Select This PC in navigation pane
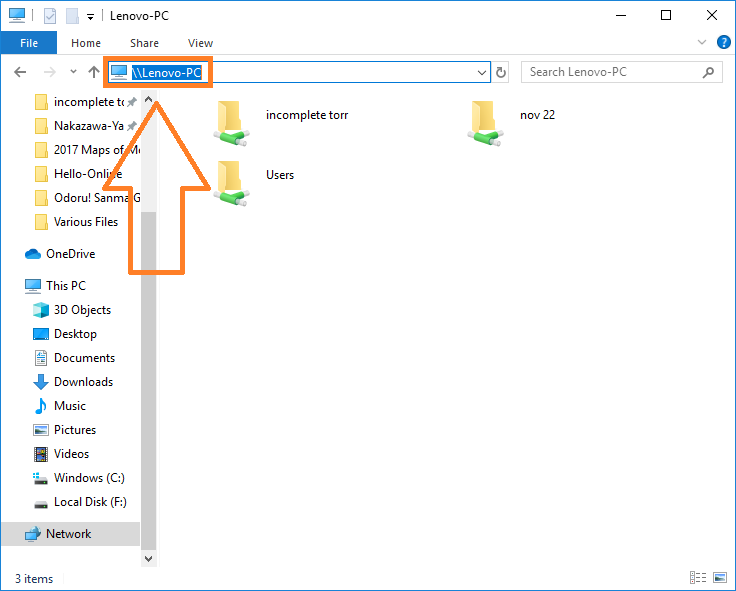 (x=66, y=286)
